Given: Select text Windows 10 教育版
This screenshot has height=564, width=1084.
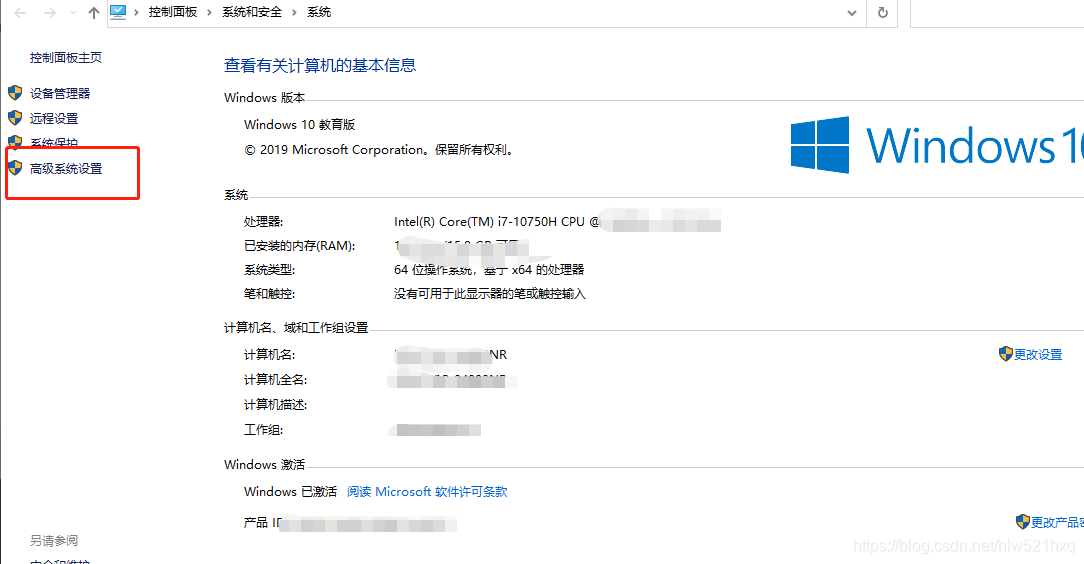Looking at the screenshot, I should point(299,124).
